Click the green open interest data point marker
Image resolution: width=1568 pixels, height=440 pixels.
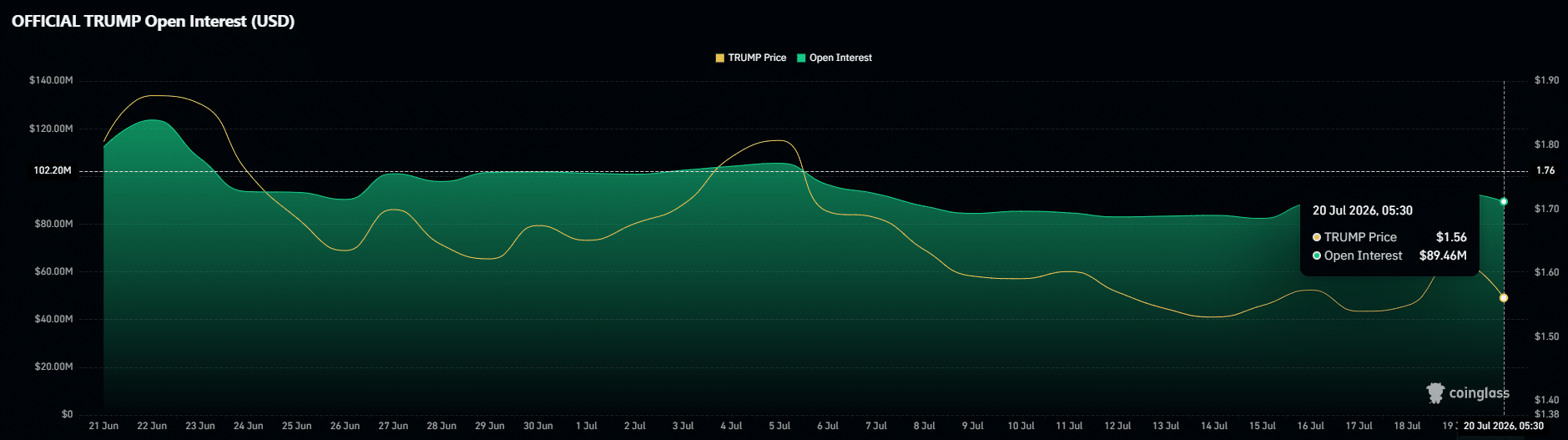point(1504,202)
